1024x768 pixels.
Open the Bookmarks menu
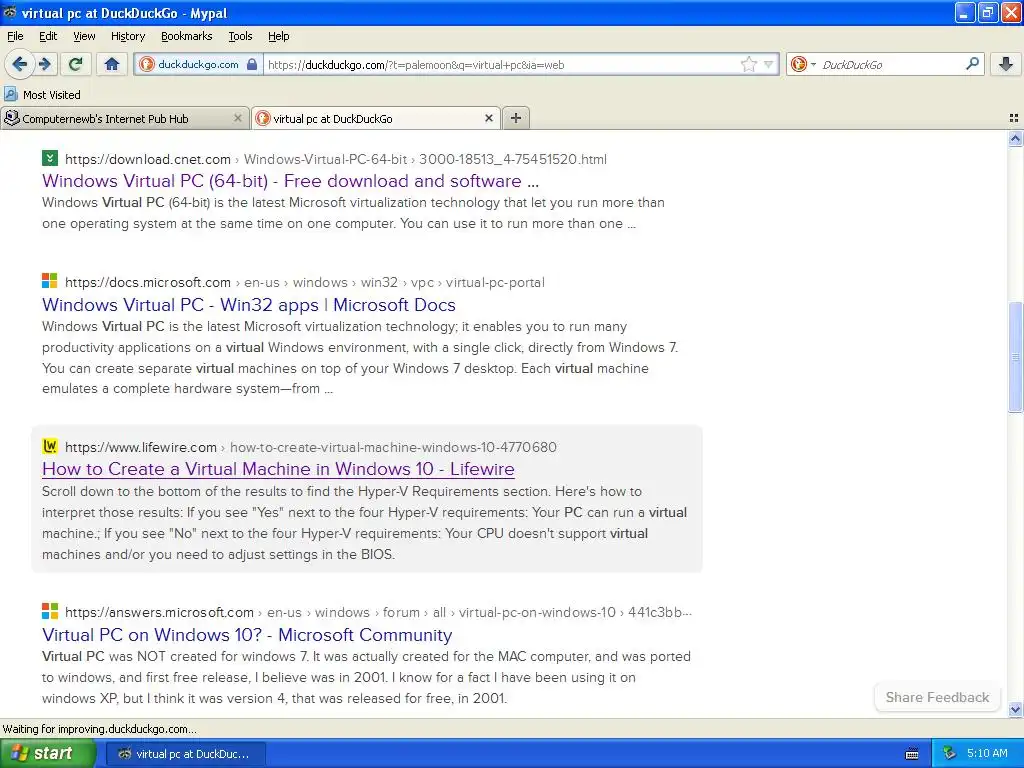coord(186,36)
